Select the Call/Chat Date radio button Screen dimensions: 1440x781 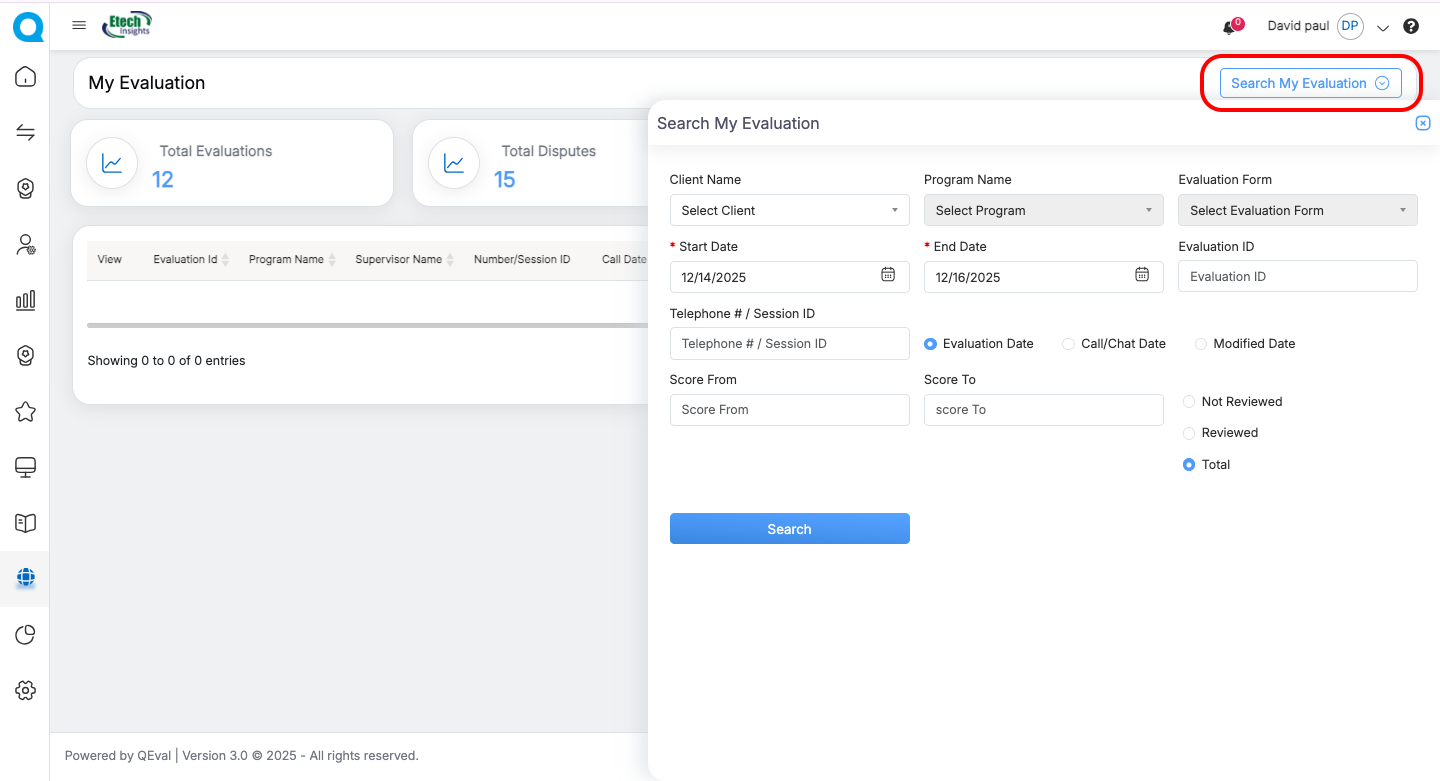(x=1069, y=344)
